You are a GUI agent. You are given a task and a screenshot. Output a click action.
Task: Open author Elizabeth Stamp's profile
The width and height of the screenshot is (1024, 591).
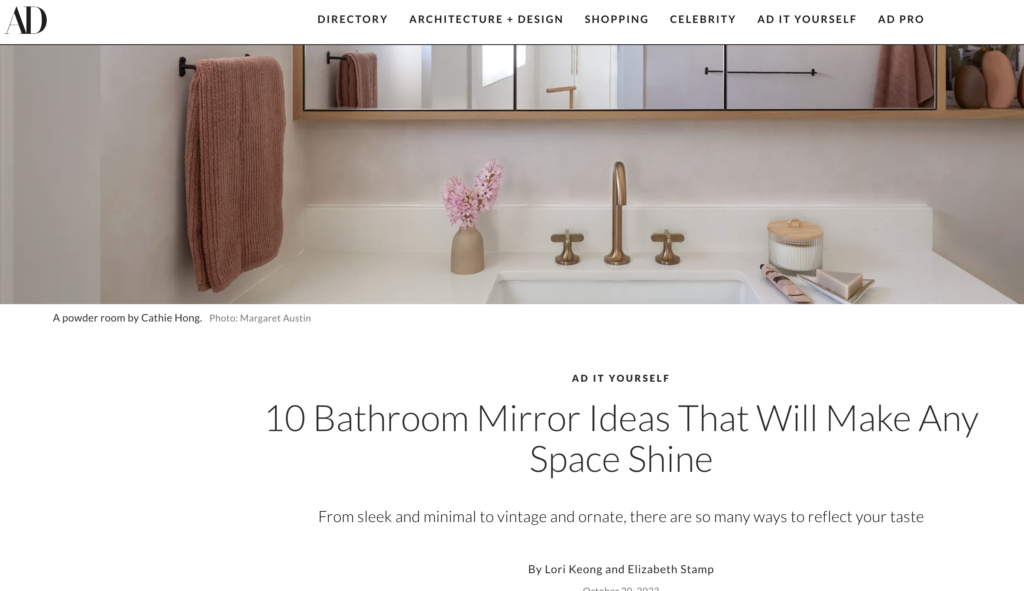coord(671,569)
